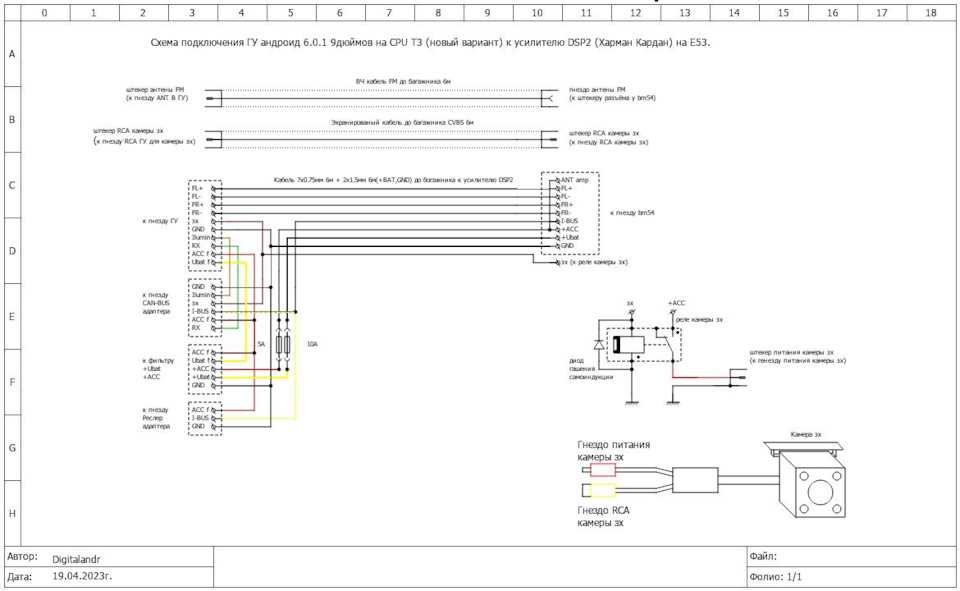Click the 'к гнезду CAN-BUS адаптера' label
This screenshot has height=591, width=960.
coord(156,303)
